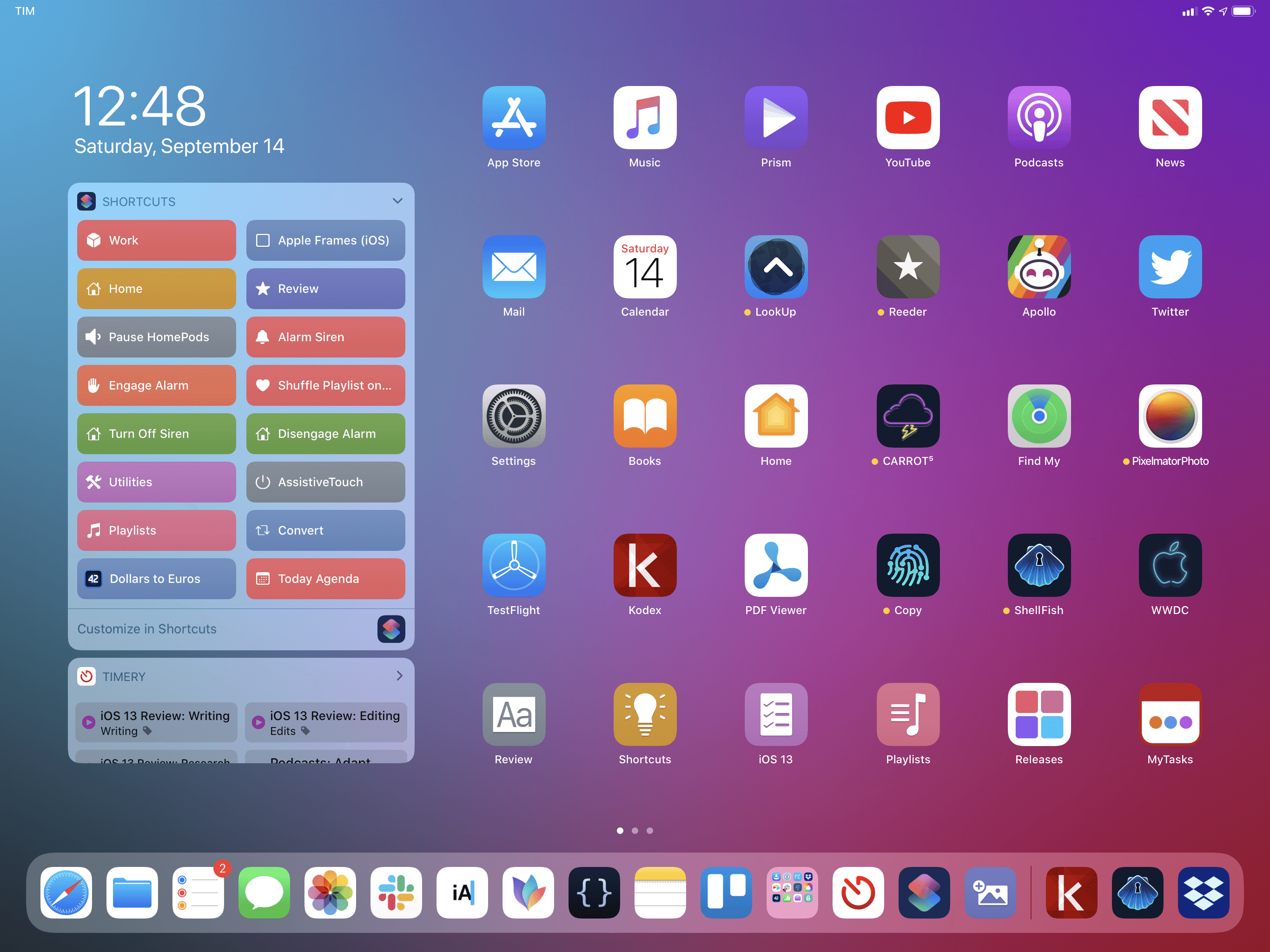Open the Reeder app
Image resolution: width=1270 pixels, height=952 pixels.
click(x=908, y=267)
